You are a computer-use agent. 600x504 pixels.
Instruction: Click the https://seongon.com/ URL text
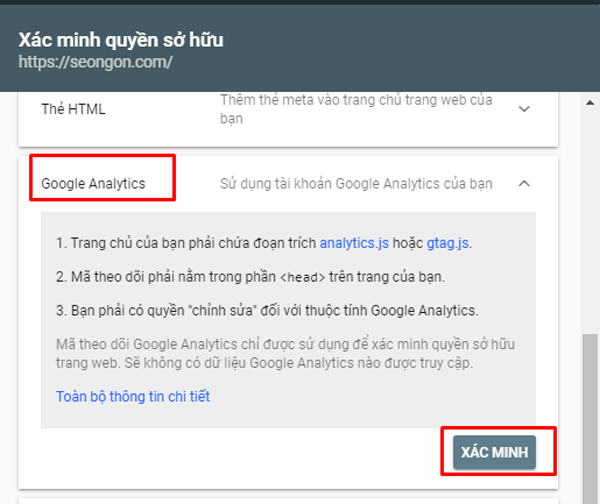coord(95,62)
